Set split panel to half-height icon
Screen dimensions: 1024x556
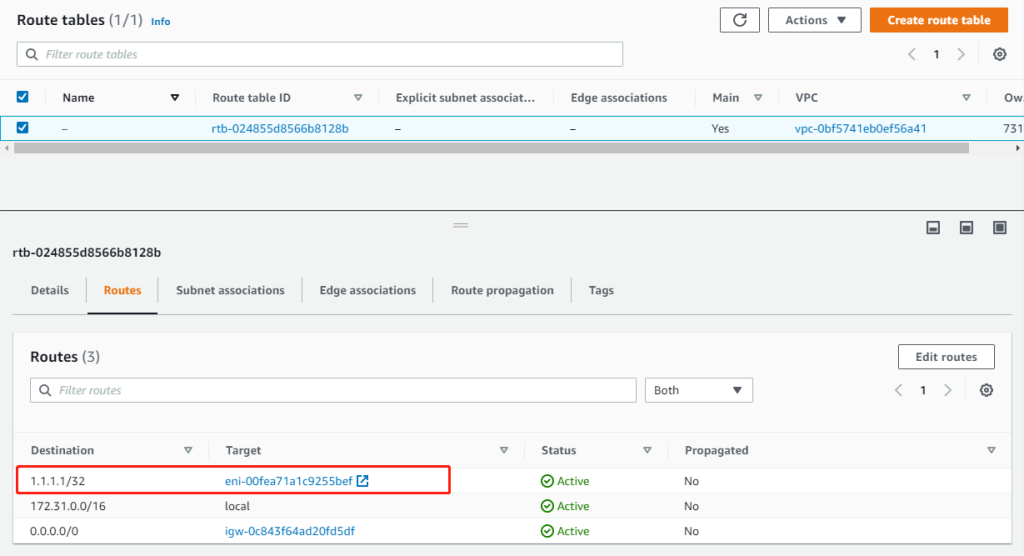pos(966,228)
